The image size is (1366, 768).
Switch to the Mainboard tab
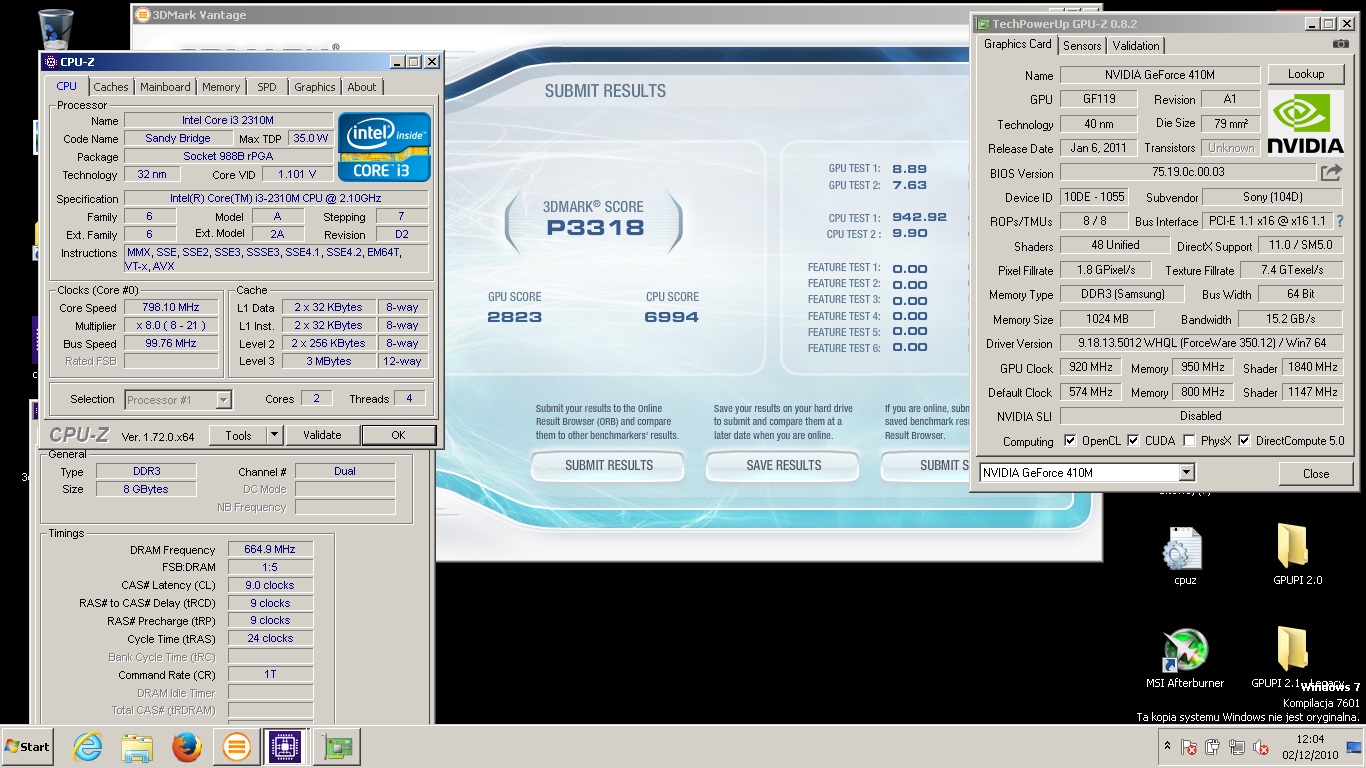coord(165,87)
